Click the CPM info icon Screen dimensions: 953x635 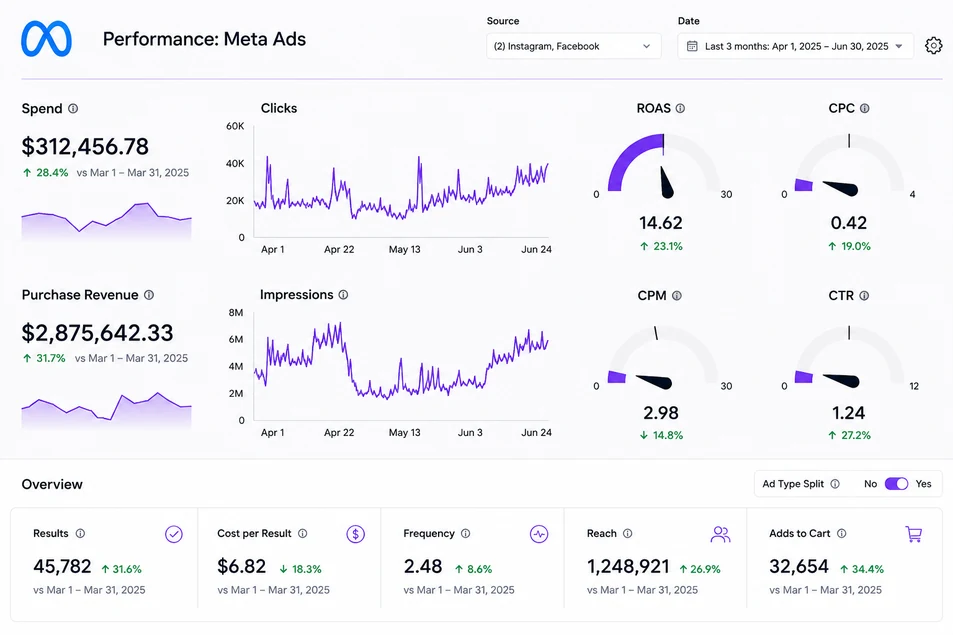(676, 295)
